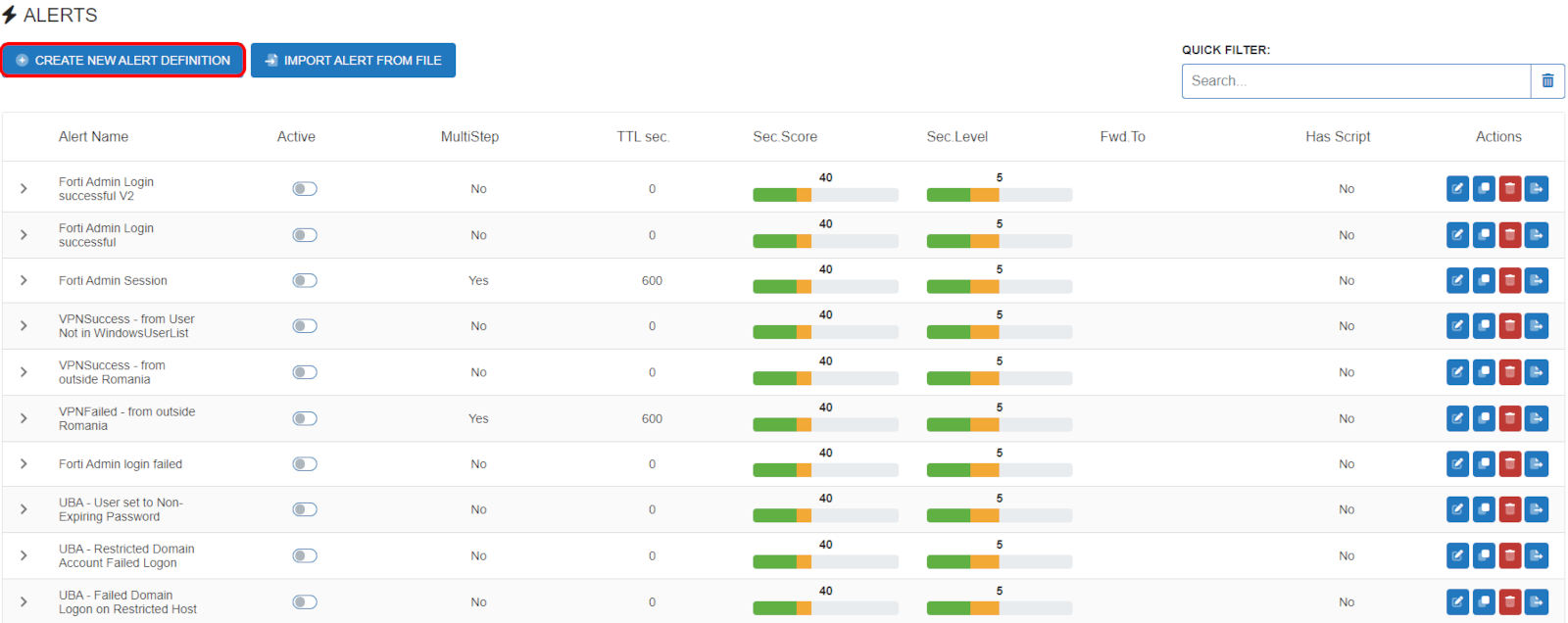Enable the Forti Admin Login successful V2 alert
The width and height of the screenshot is (1568, 623).
[305, 189]
